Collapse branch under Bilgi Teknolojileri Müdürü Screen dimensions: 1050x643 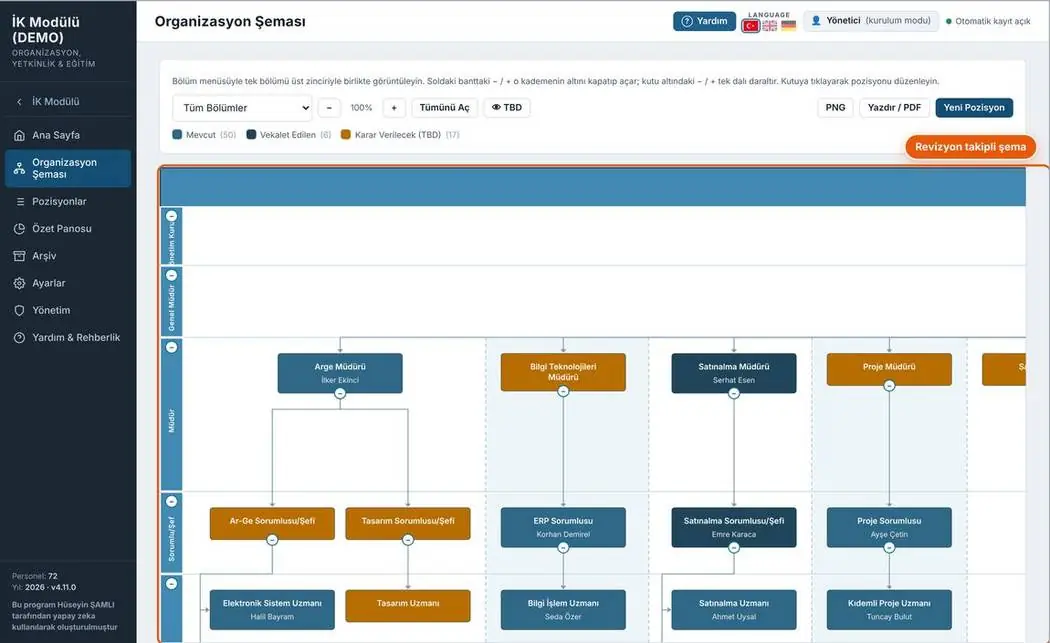click(x=563, y=391)
